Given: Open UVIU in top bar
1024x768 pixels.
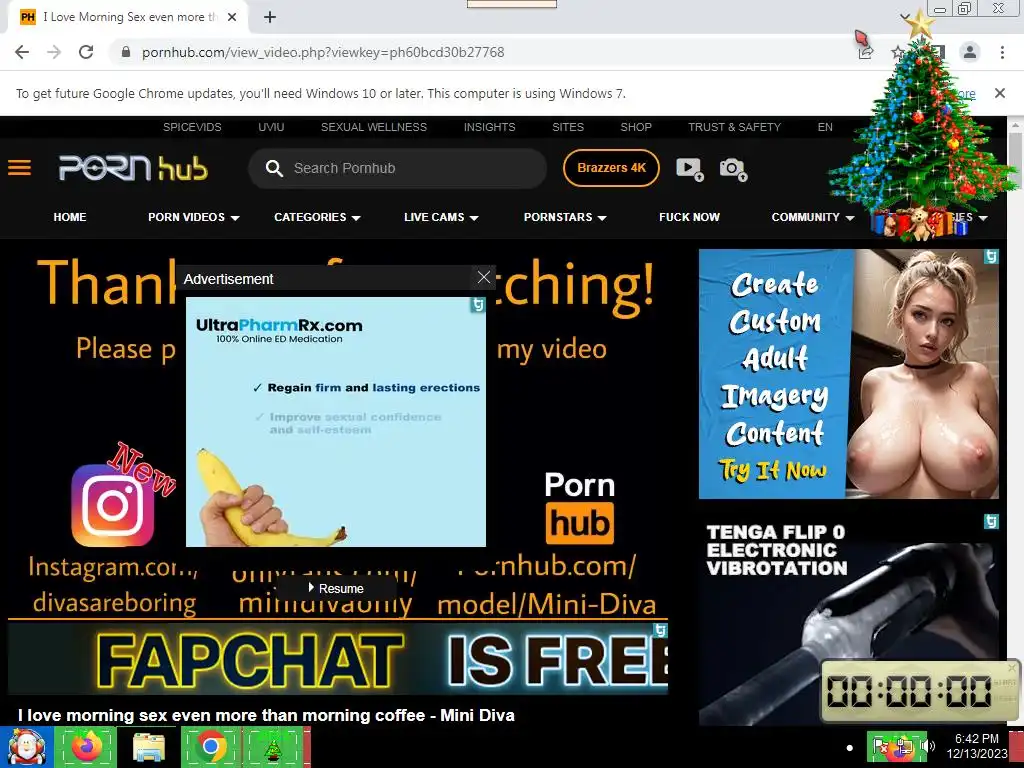Looking at the screenshot, I should coord(271,127).
